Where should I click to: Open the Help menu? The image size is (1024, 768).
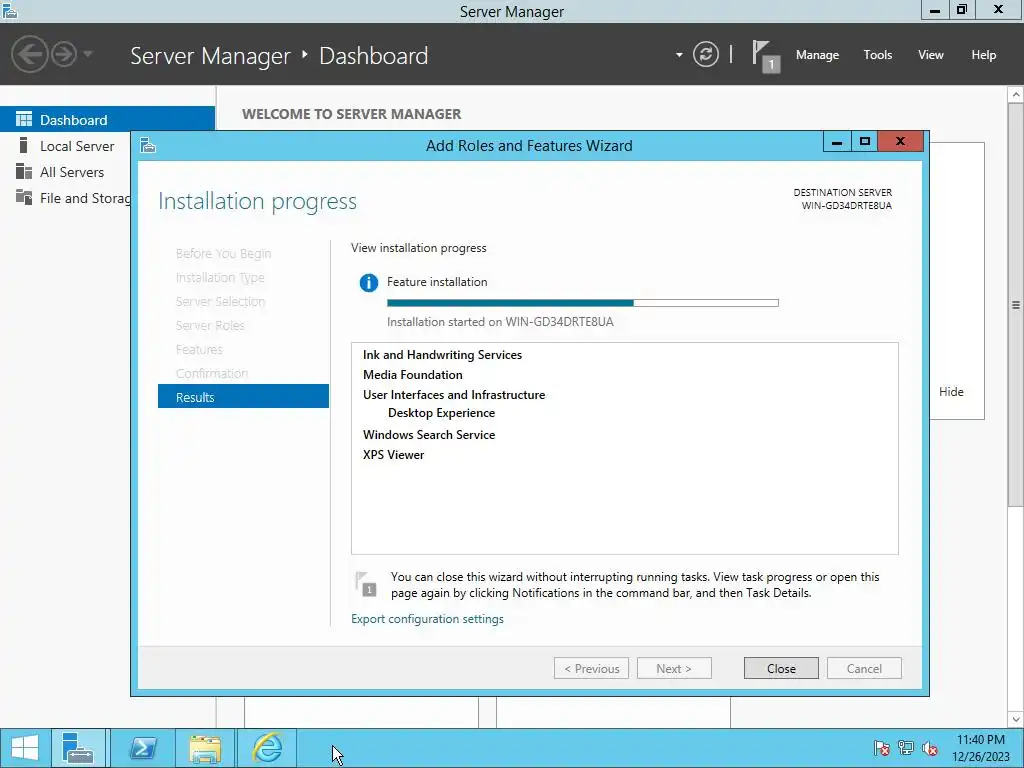click(x=983, y=55)
